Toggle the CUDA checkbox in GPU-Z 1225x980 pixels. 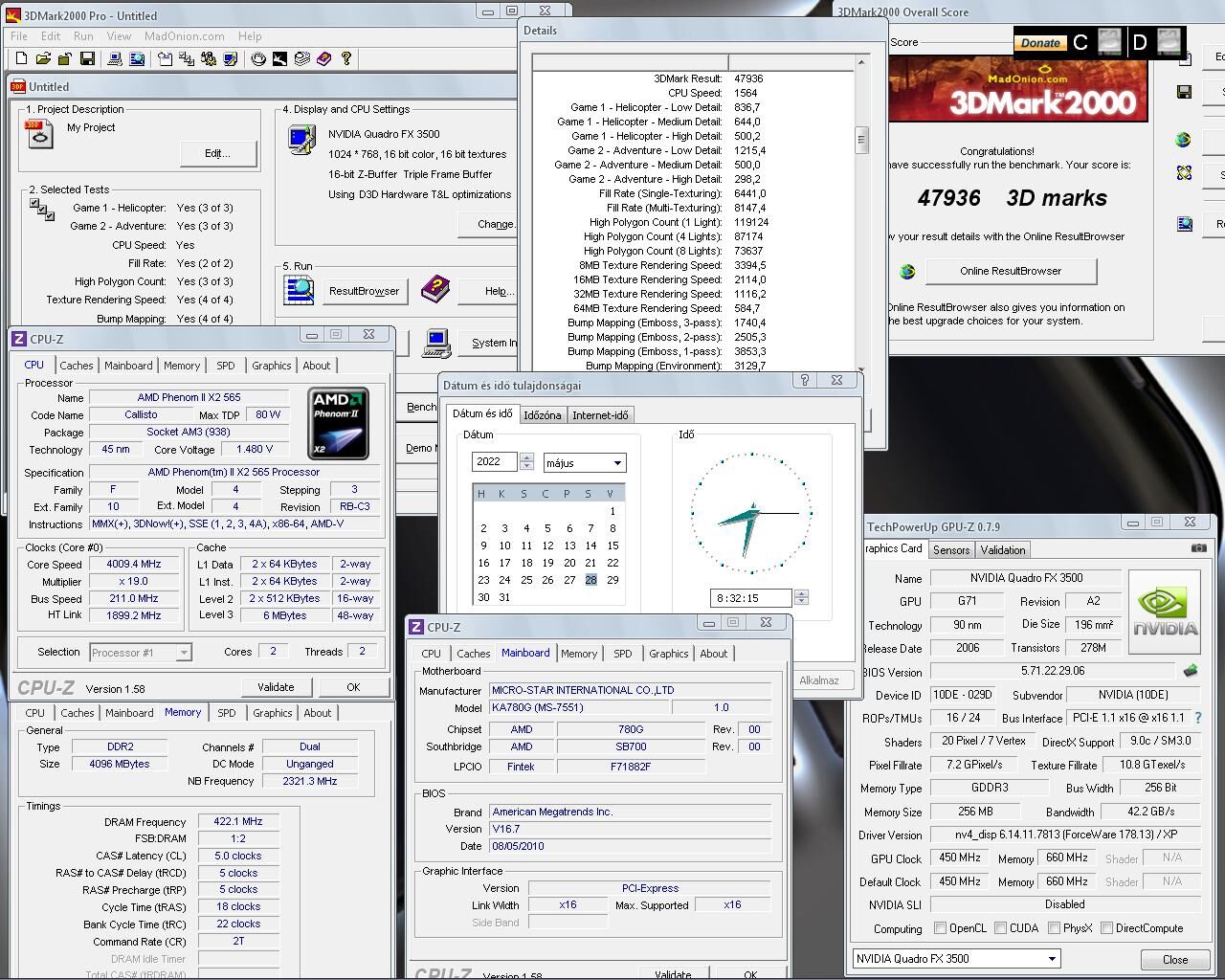click(1000, 928)
